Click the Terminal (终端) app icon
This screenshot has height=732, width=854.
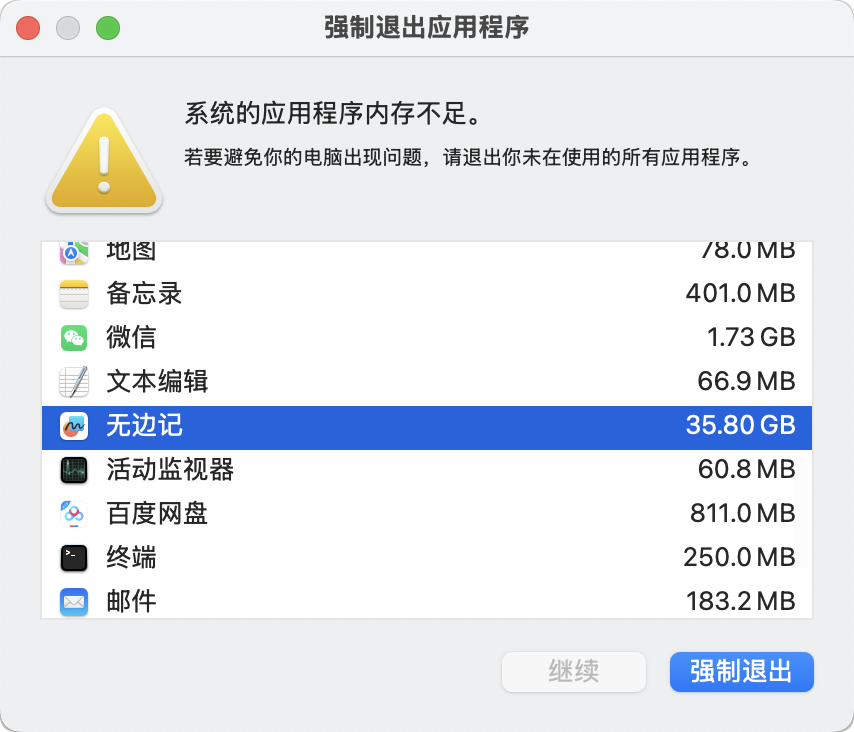74,557
